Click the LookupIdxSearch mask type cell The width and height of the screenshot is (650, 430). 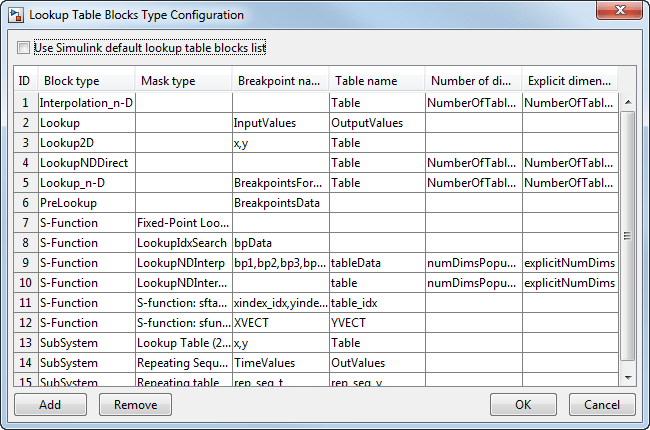tap(182, 242)
